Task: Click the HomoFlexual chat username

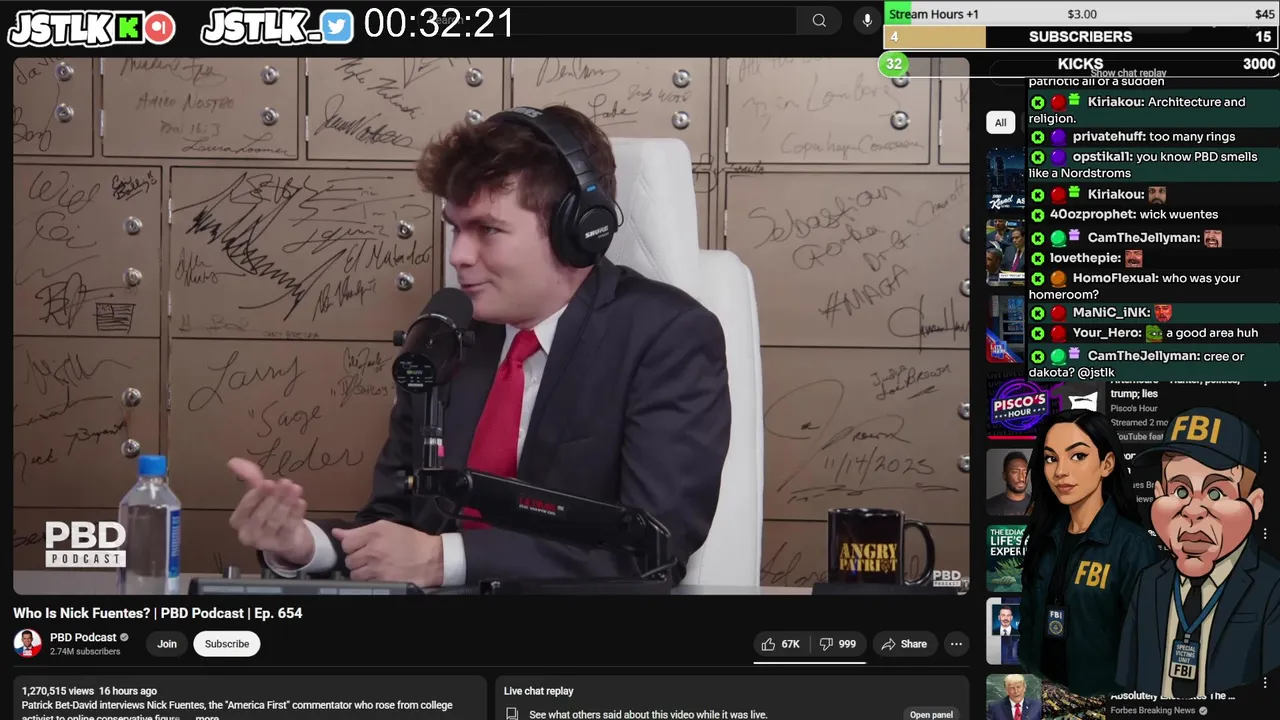Action: pyautogui.click(x=1115, y=278)
